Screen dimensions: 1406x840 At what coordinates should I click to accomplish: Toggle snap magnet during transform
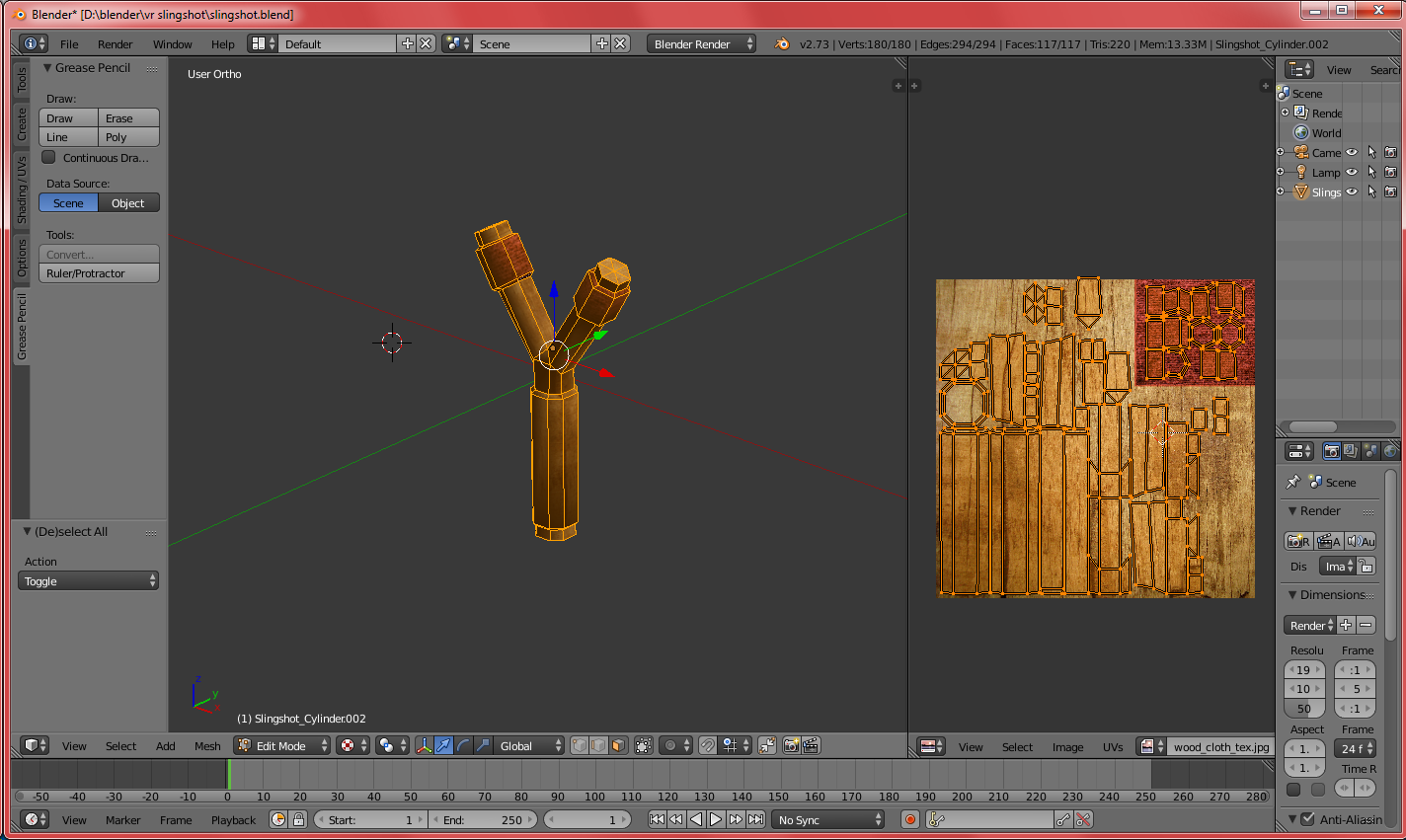708,745
